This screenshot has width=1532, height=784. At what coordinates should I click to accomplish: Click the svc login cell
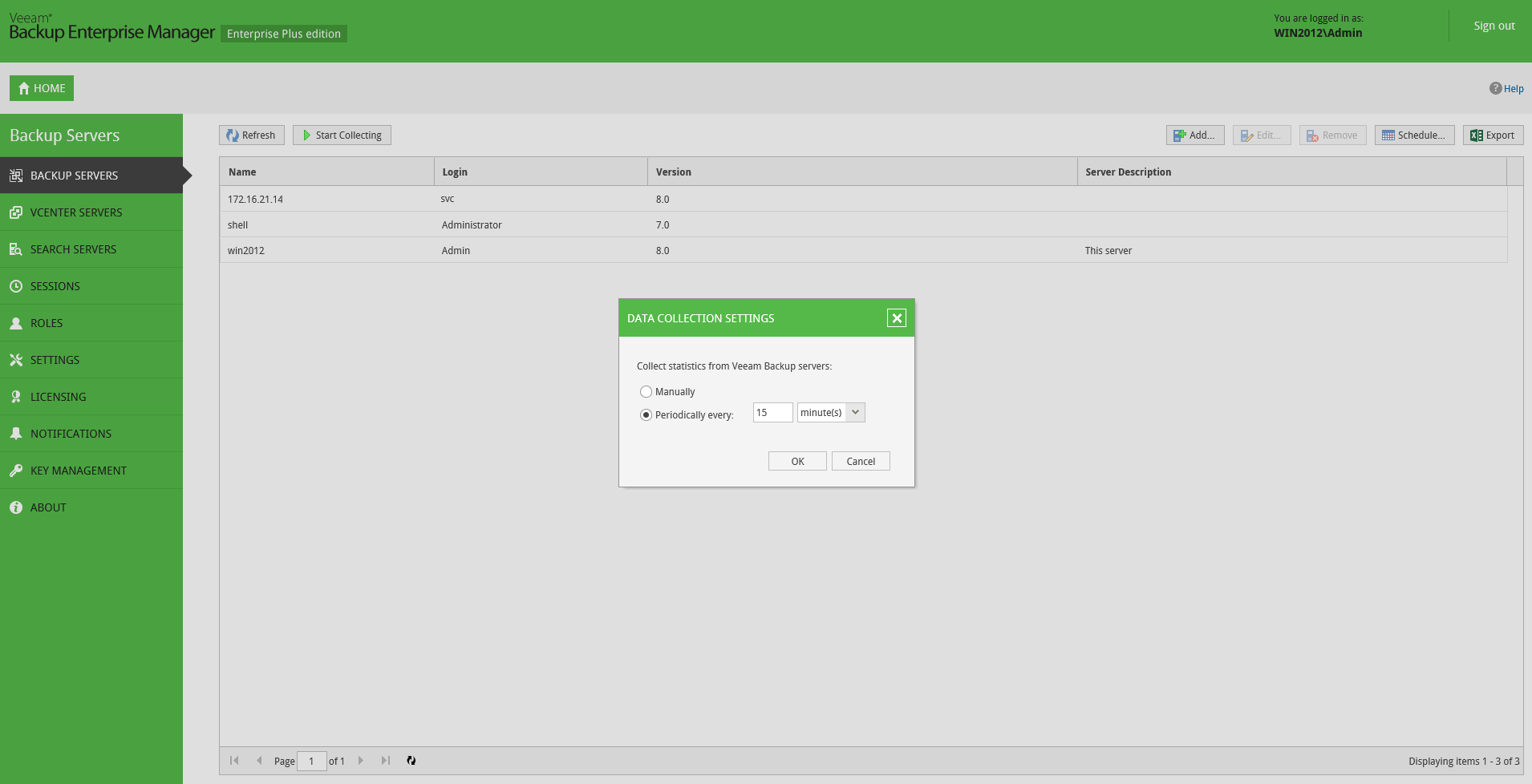pos(448,199)
